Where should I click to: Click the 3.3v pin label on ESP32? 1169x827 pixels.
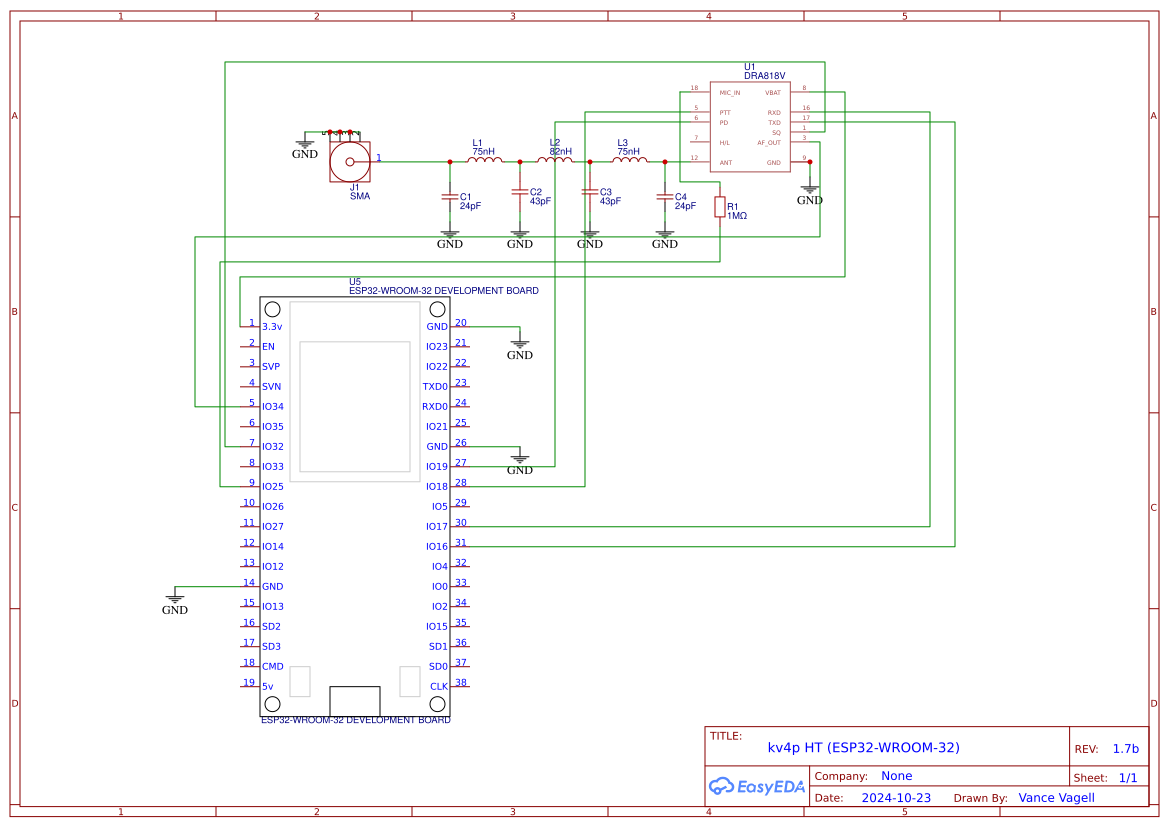(x=272, y=327)
